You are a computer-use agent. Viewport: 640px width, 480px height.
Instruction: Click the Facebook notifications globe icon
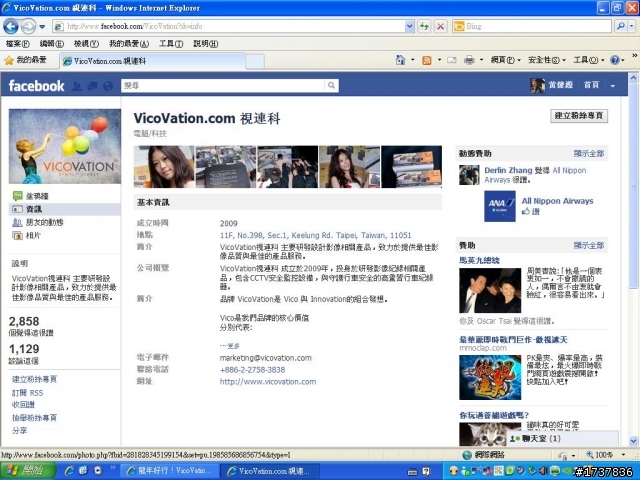[x=108, y=86]
